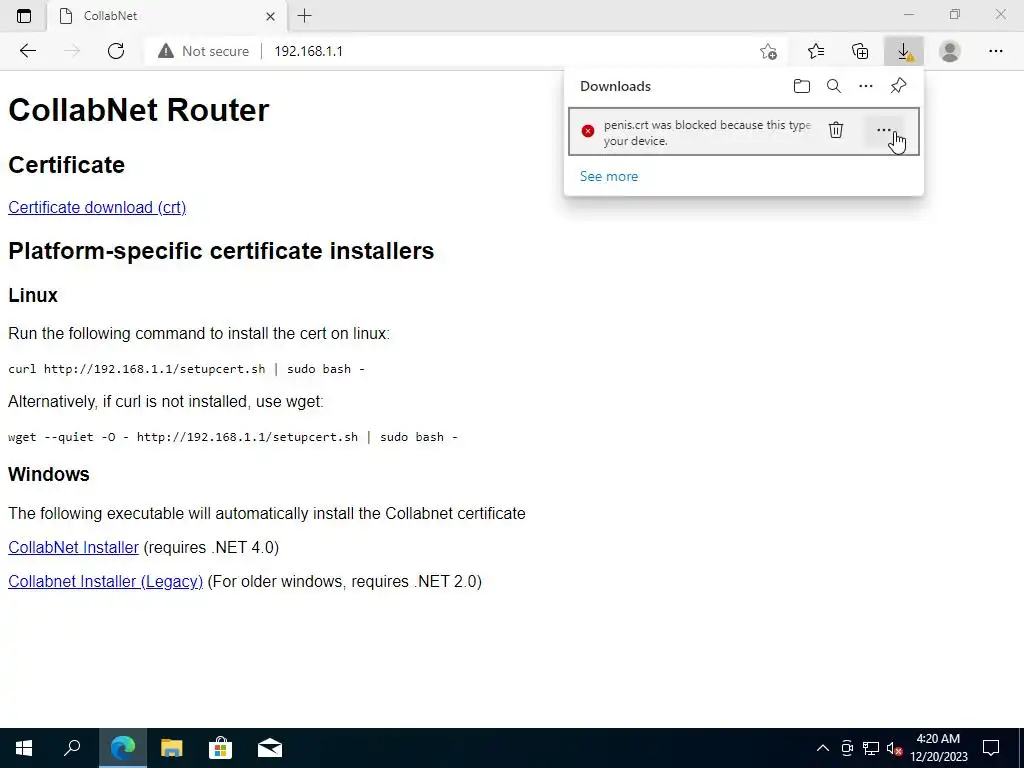Image resolution: width=1024 pixels, height=768 pixels.
Task: Open the Collabnet Installer (Legacy) link
Action: pos(105,581)
